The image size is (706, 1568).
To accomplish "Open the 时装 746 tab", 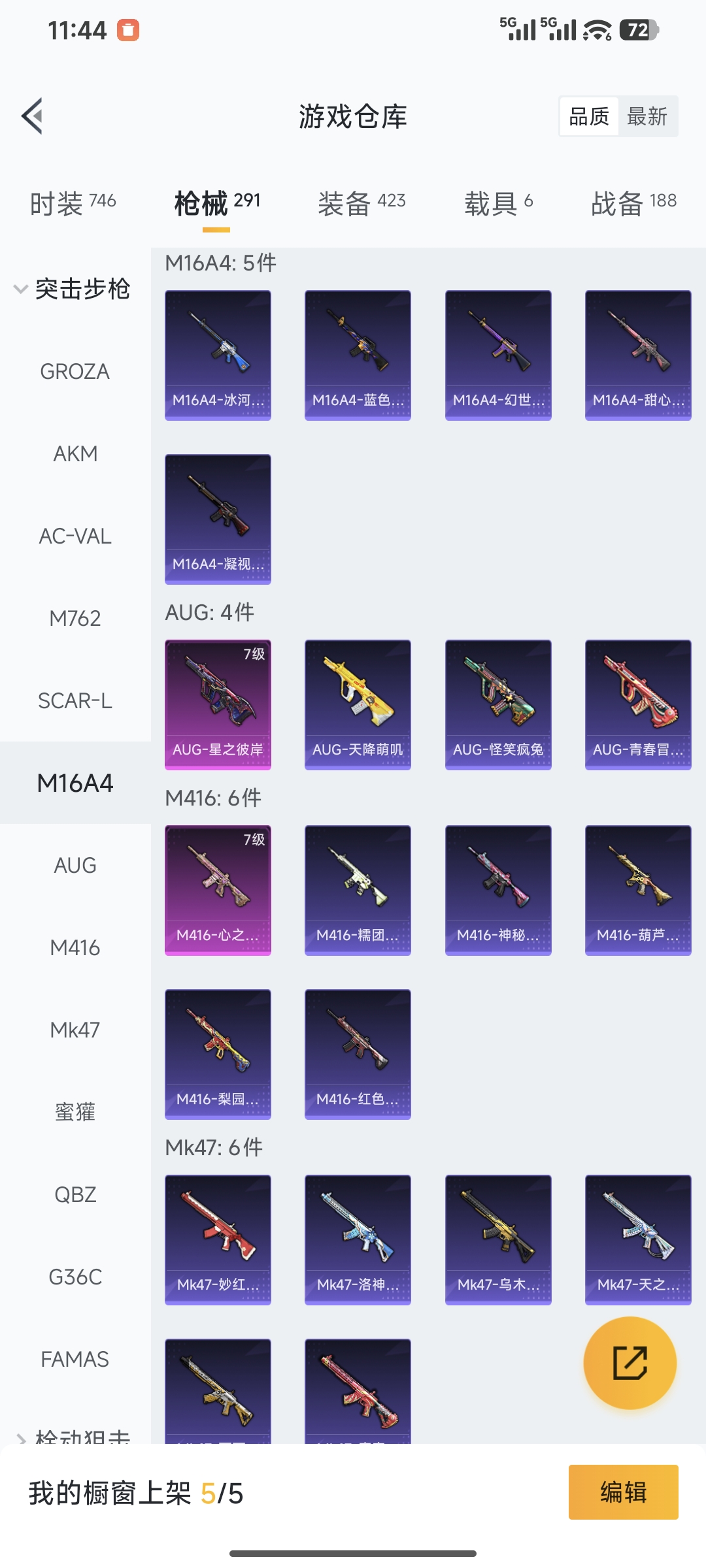I will pyautogui.click(x=73, y=203).
